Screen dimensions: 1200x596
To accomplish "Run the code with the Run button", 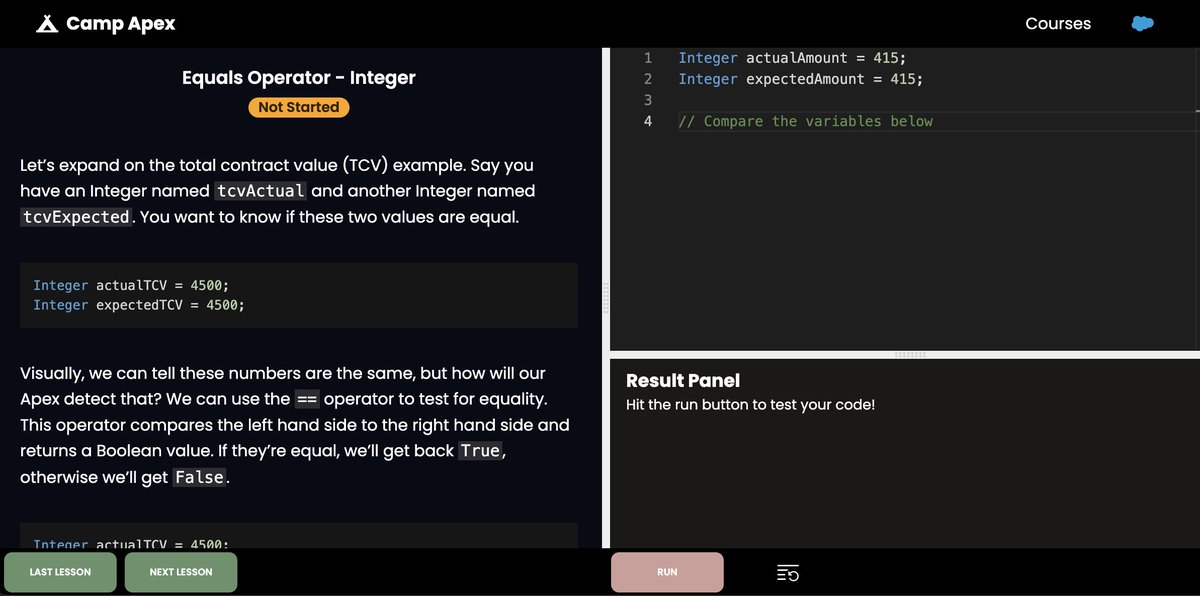I will click(x=667, y=572).
